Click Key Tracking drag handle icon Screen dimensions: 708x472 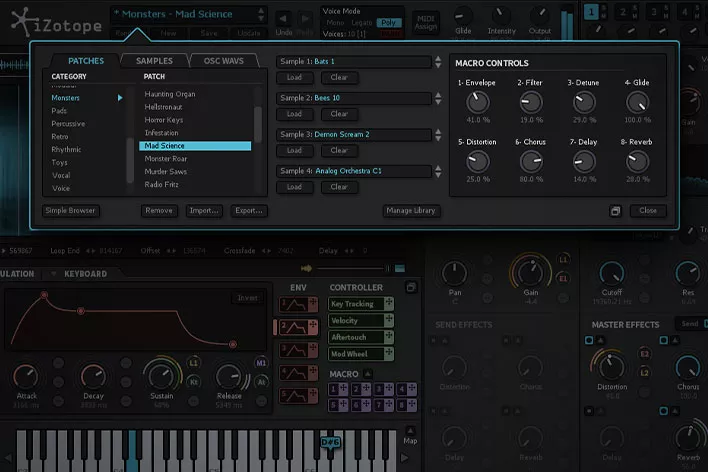(x=387, y=304)
